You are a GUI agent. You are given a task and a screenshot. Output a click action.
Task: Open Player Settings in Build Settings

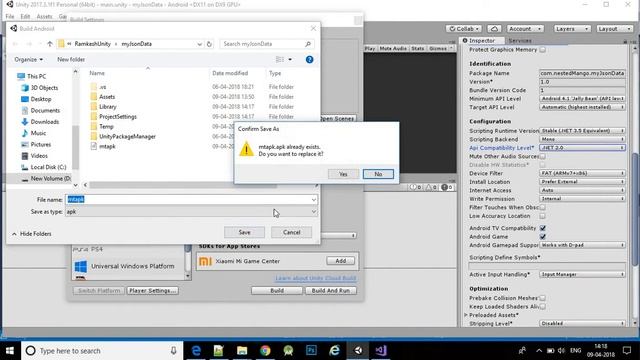pos(152,291)
